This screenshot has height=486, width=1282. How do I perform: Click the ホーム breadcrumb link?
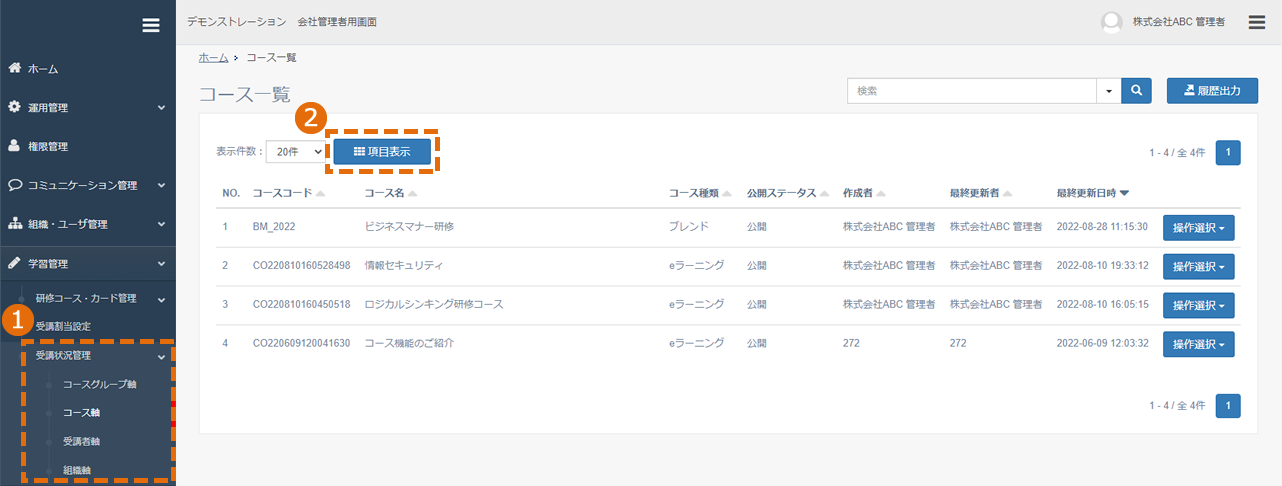213,58
